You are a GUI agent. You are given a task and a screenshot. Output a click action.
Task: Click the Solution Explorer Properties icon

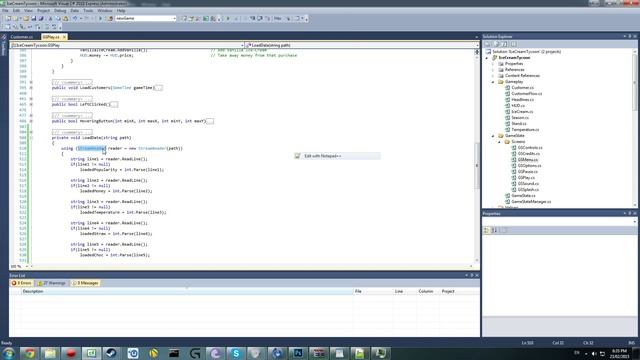click(488, 44)
